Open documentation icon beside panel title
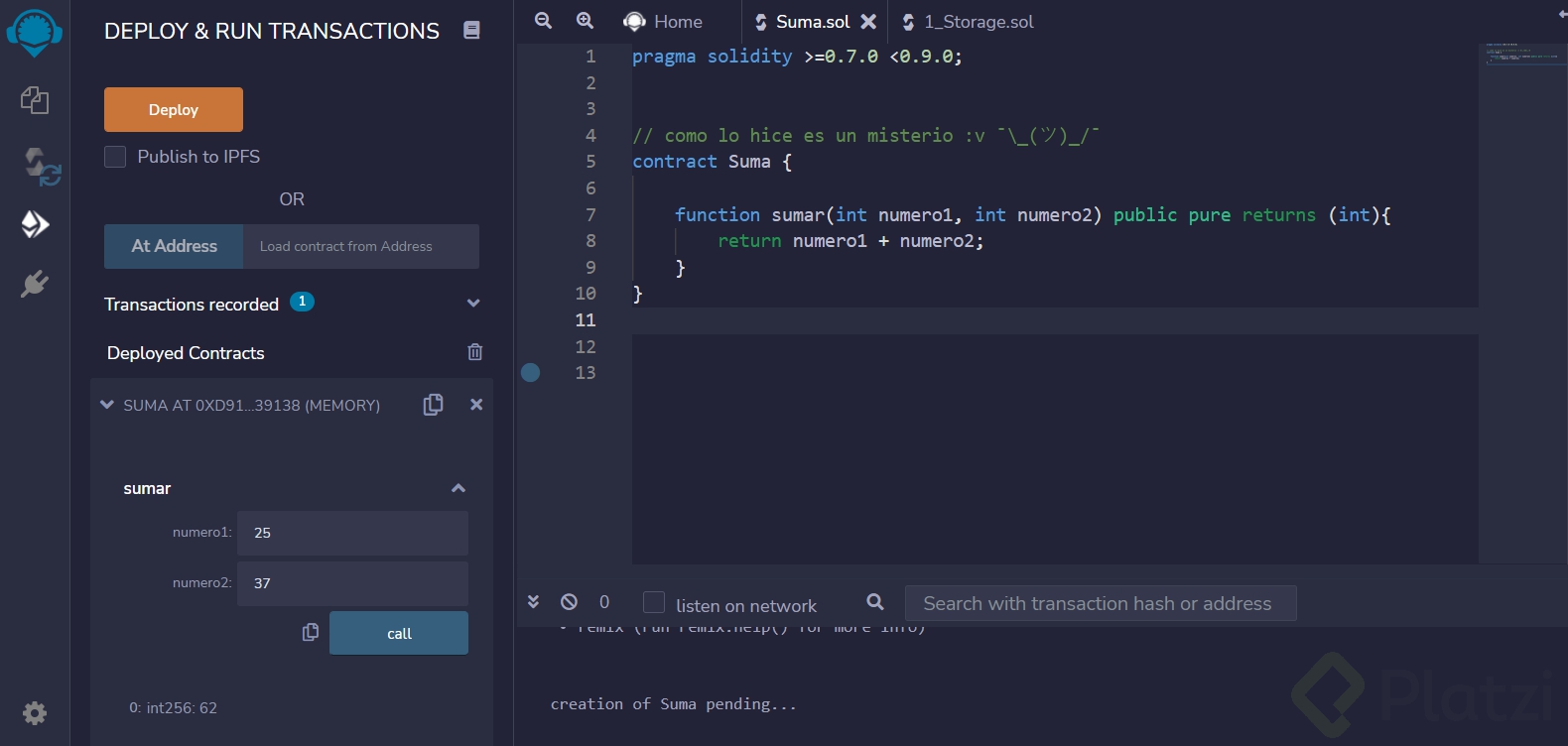Image resolution: width=1568 pixels, height=746 pixels. tap(471, 31)
